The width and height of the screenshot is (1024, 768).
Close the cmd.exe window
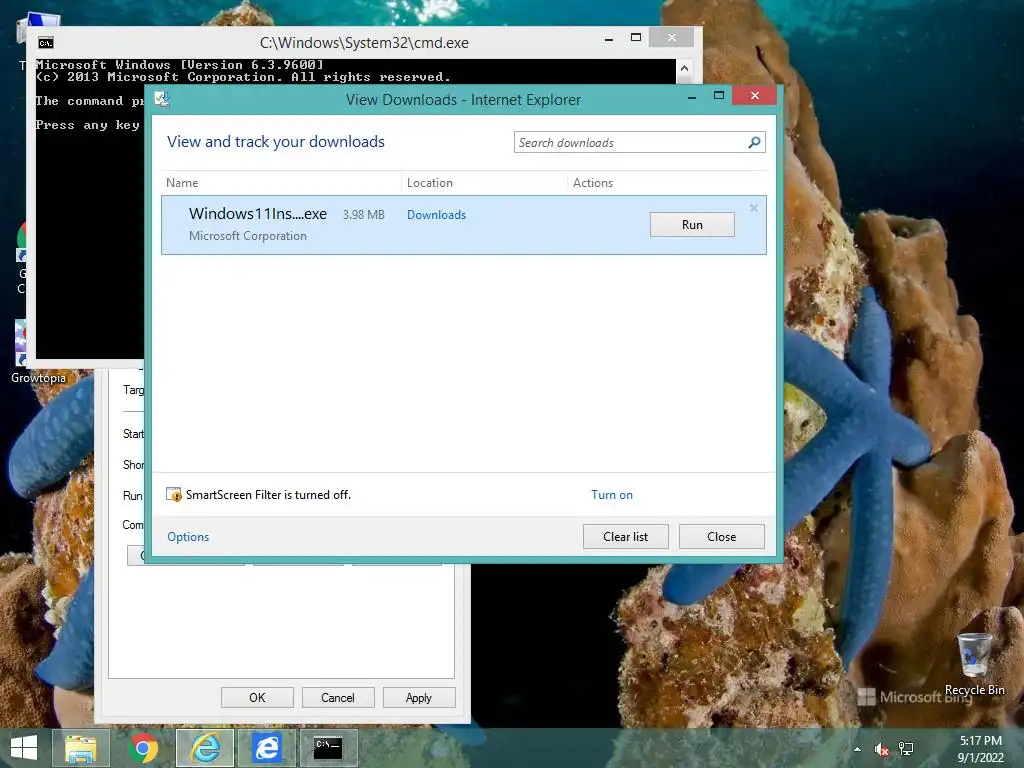click(671, 38)
